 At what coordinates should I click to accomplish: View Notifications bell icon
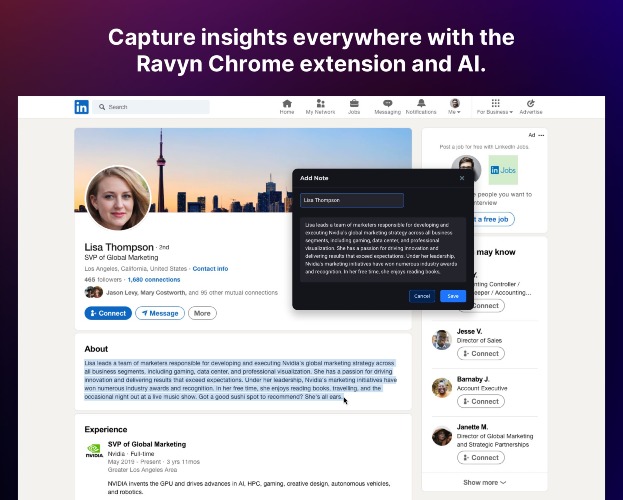[421, 107]
